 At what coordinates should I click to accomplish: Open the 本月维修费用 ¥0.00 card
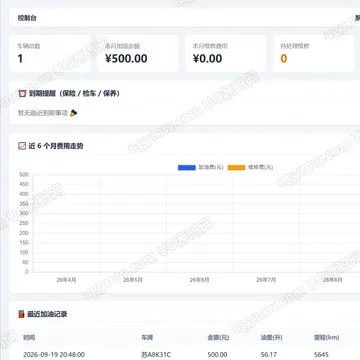pos(225,54)
